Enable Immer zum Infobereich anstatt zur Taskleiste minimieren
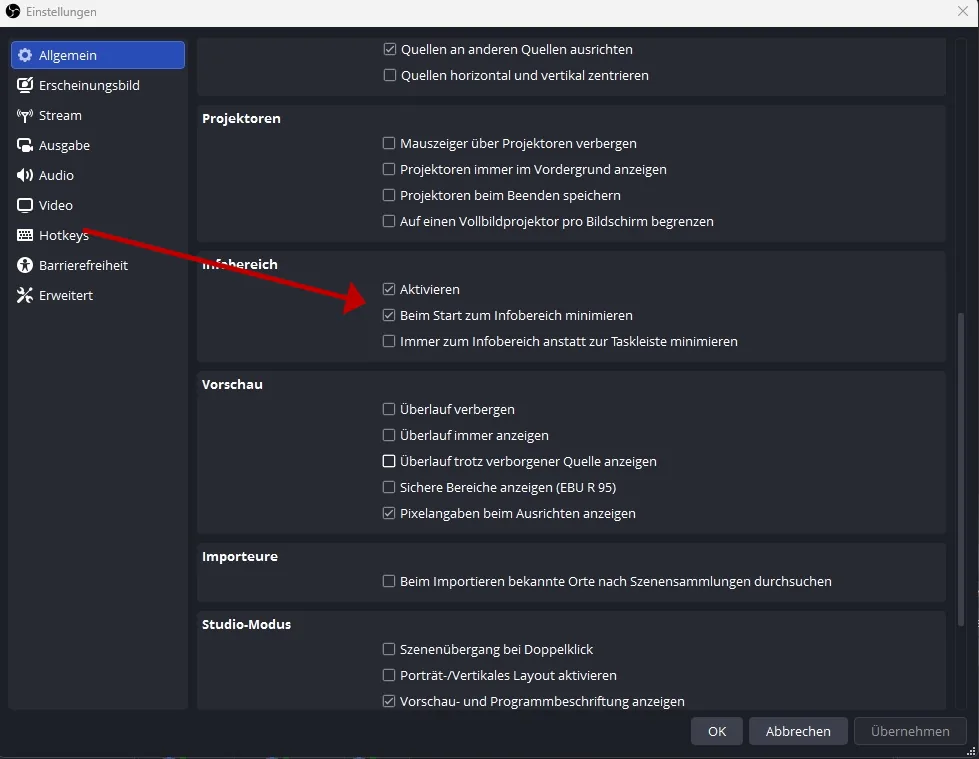This screenshot has width=979, height=759. pyautogui.click(x=388, y=341)
